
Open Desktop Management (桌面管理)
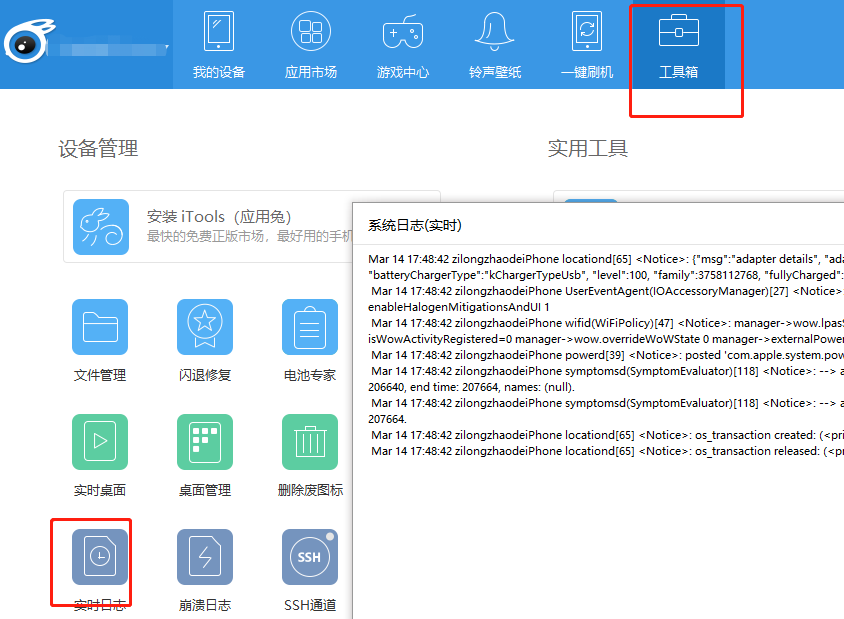[205, 442]
